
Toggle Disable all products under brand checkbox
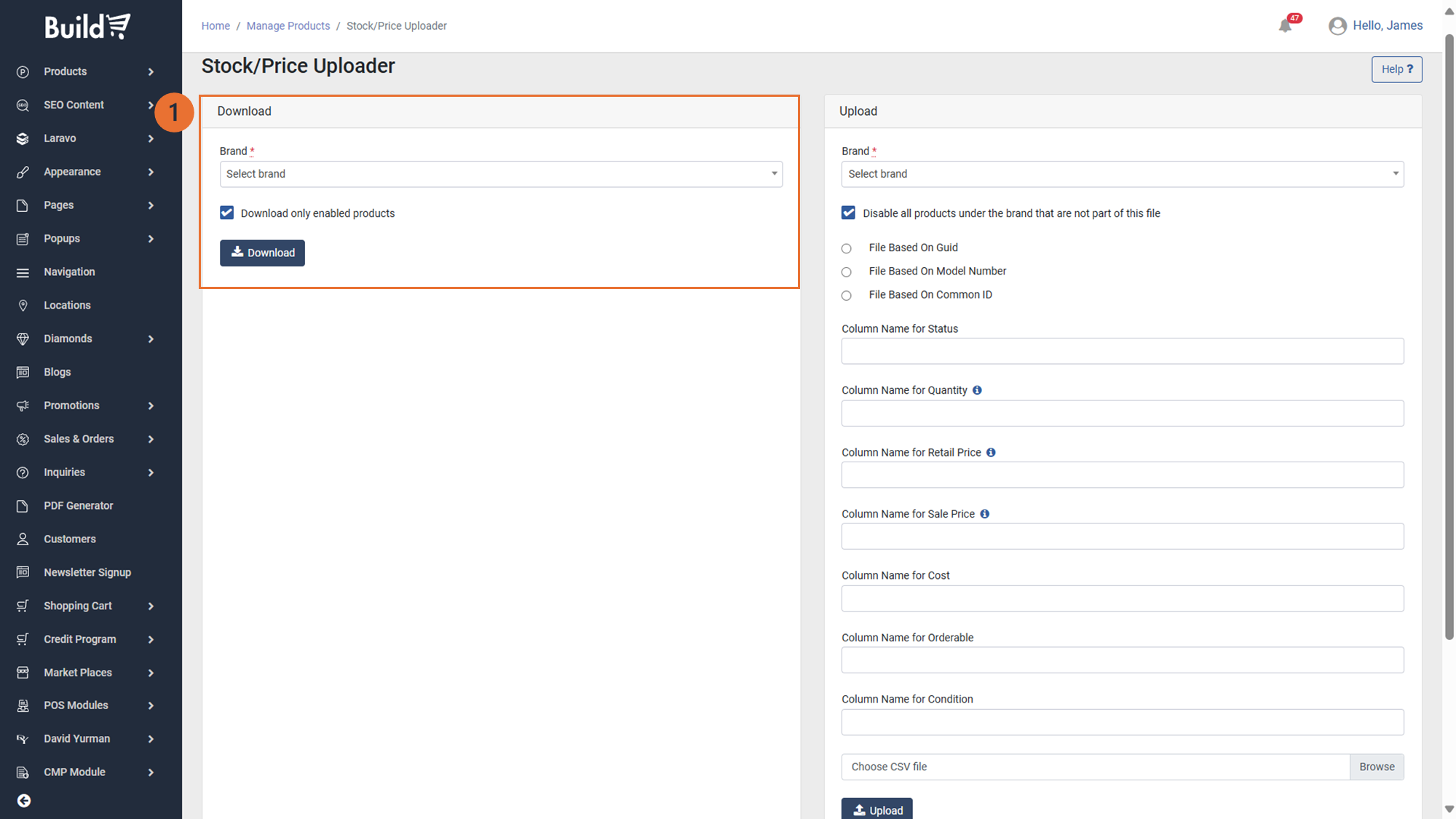pyautogui.click(x=848, y=213)
